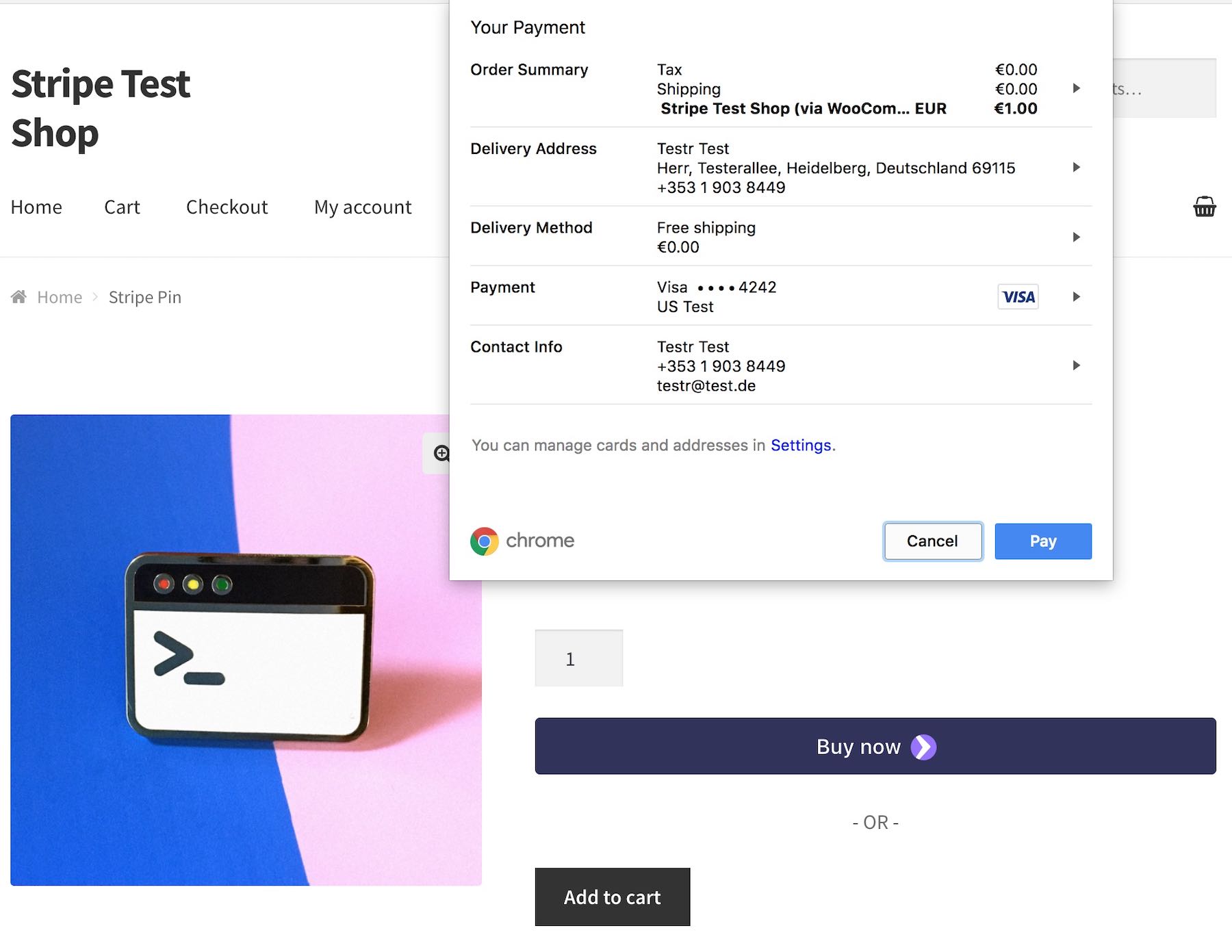Expand the Payment card selection arrow

coord(1076,296)
